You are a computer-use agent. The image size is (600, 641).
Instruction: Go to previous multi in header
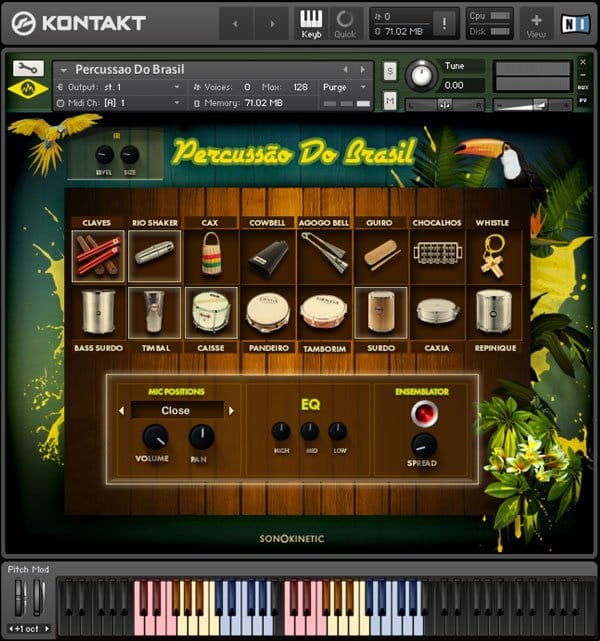tap(235, 24)
